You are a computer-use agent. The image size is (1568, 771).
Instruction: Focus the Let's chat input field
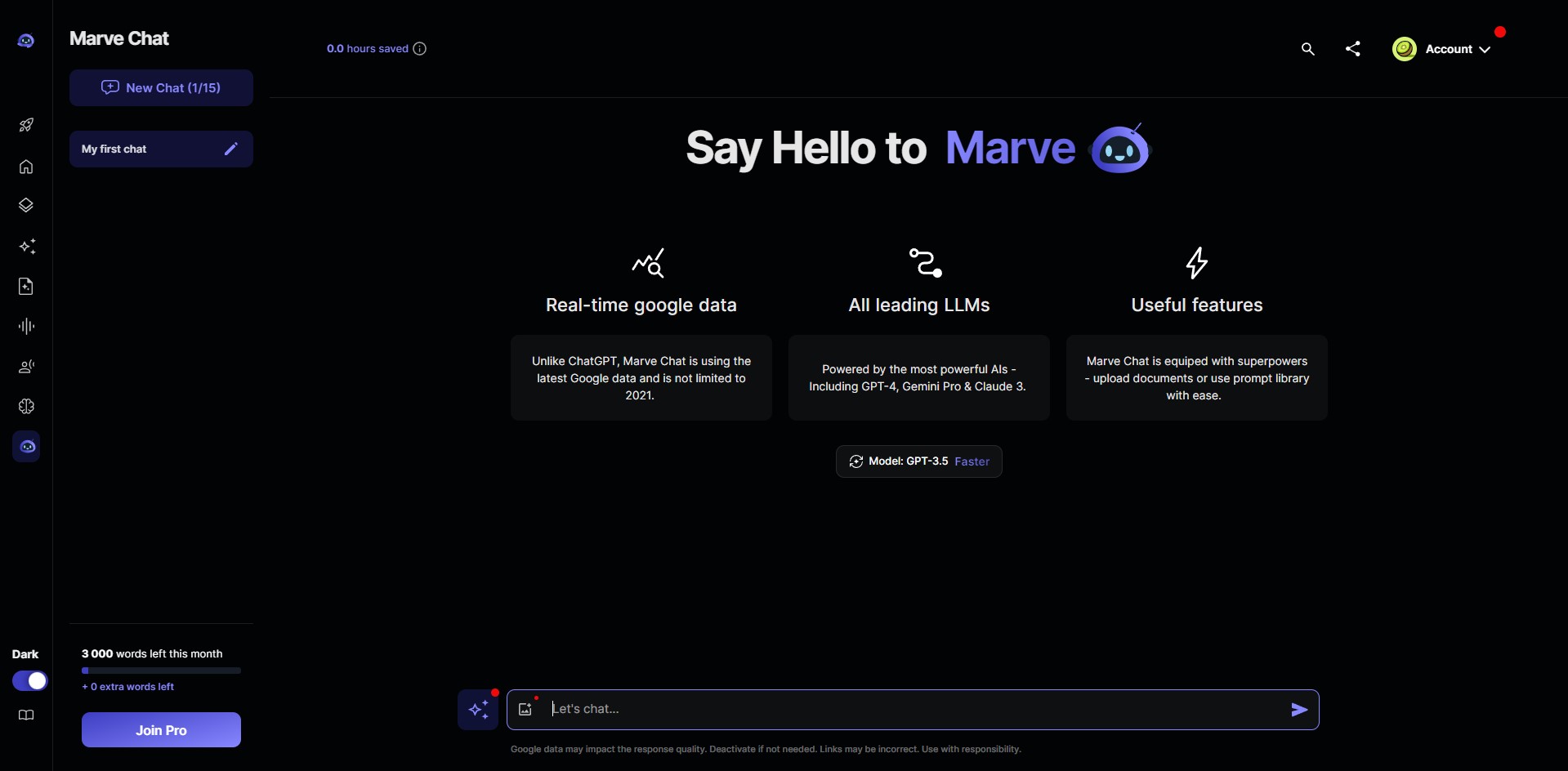click(x=913, y=710)
